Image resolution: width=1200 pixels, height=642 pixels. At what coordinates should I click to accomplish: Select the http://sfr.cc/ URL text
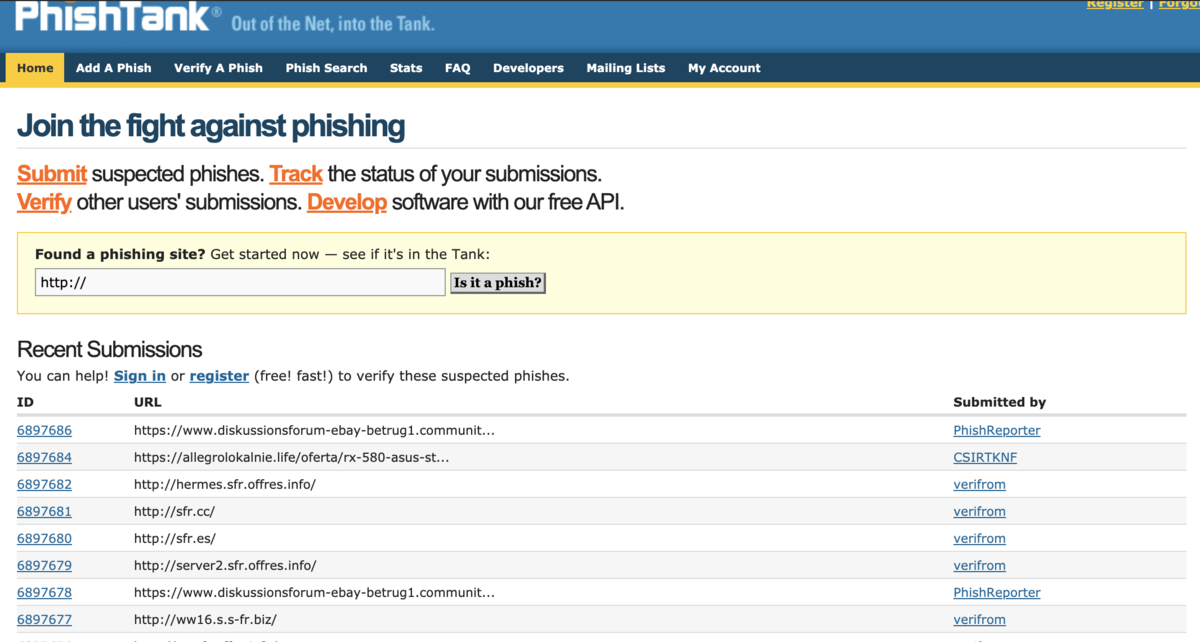pos(174,511)
